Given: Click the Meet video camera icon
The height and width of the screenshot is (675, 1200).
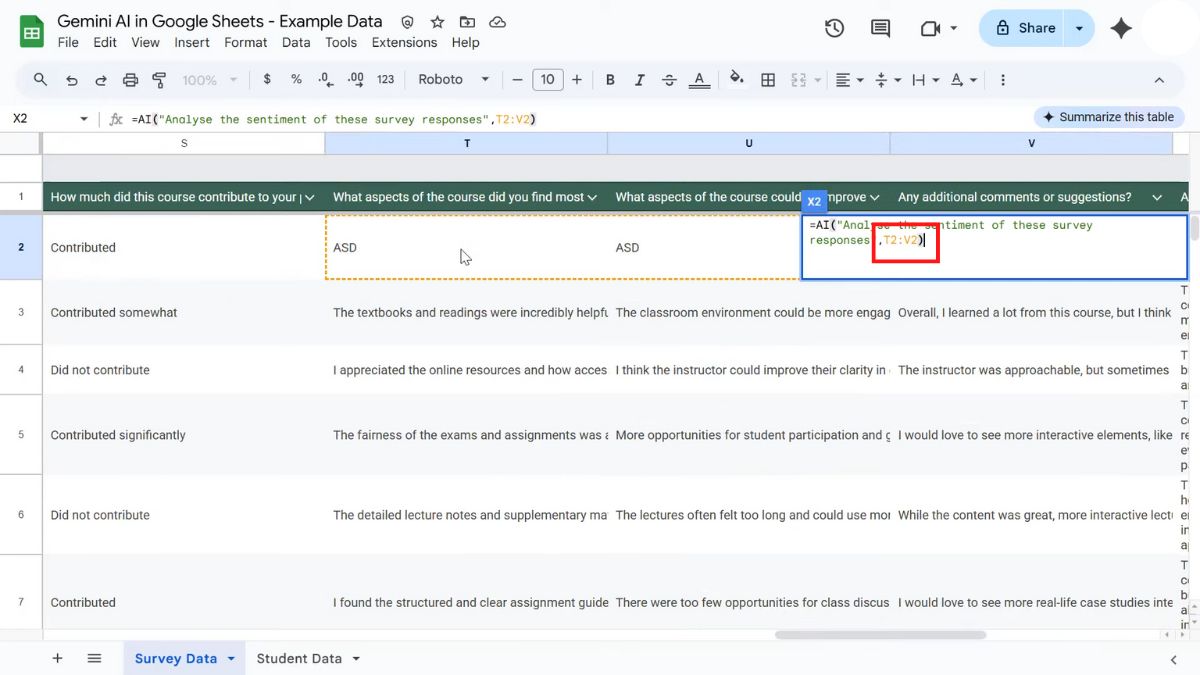Looking at the screenshot, I should click(931, 29).
